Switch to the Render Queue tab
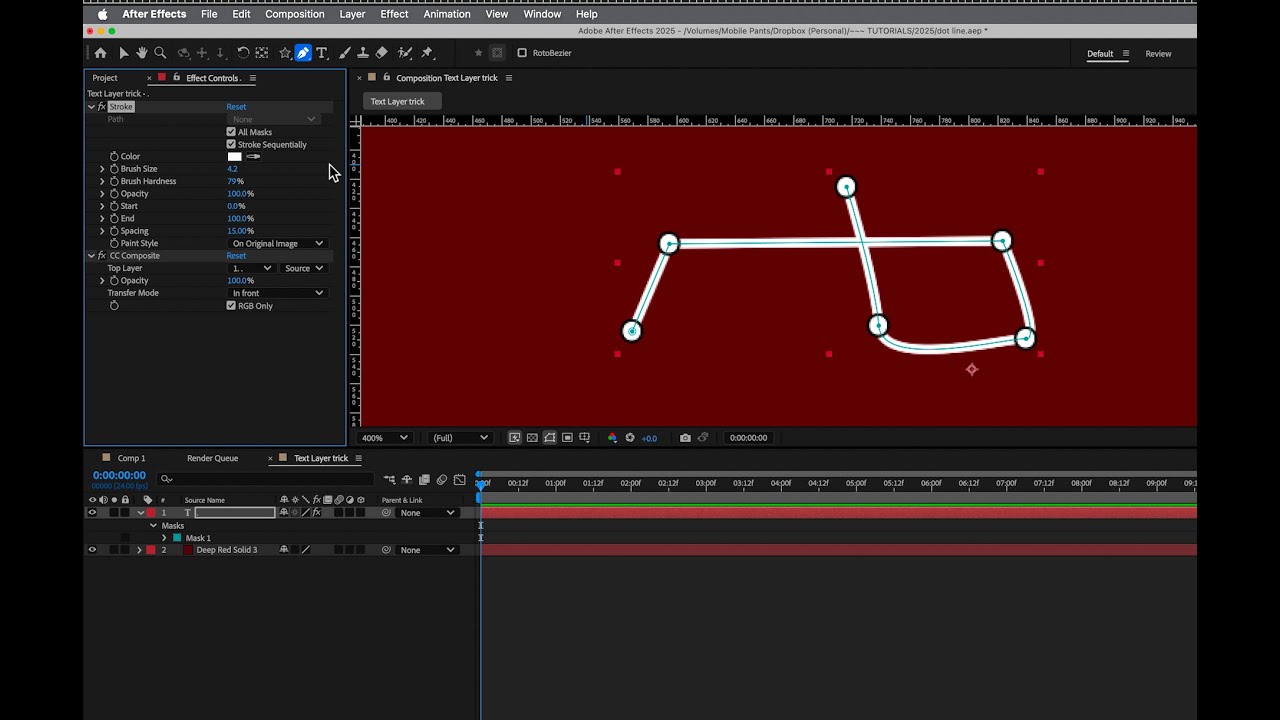Image resolution: width=1280 pixels, height=720 pixels. click(x=213, y=458)
